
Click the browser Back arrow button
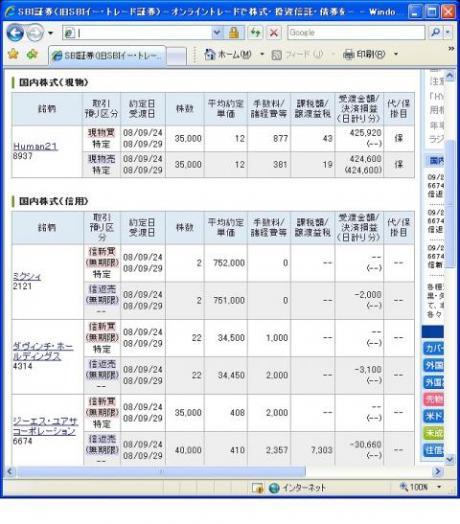click(x=15, y=33)
